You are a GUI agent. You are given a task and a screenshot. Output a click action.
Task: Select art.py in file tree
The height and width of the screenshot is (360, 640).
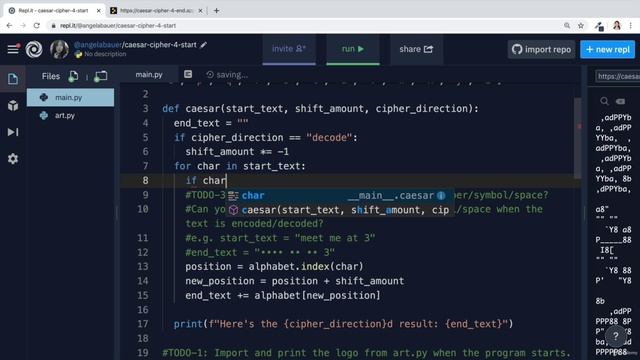pyautogui.click(x=71, y=116)
